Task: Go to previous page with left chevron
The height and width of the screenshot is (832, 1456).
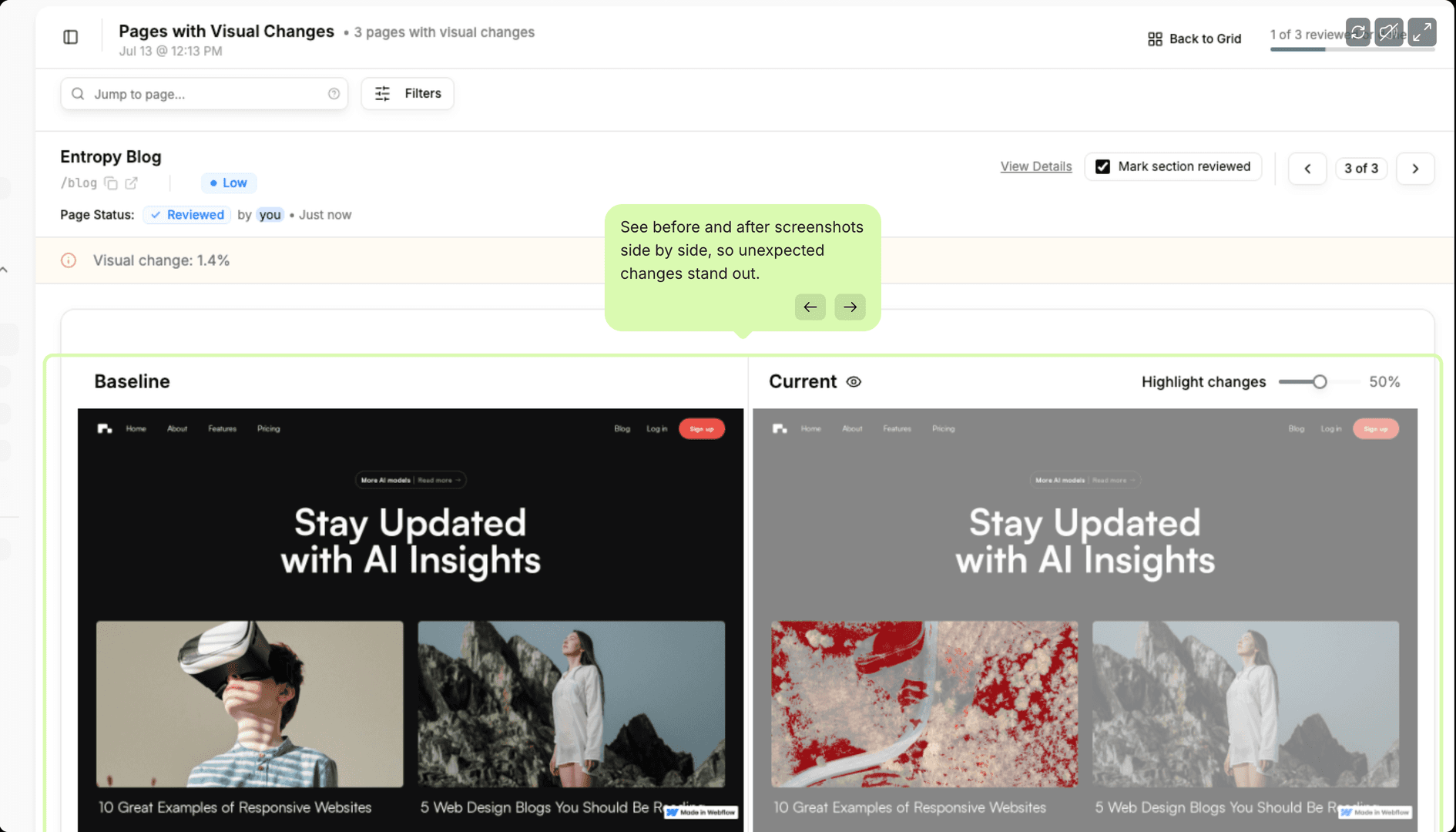Action: click(1307, 168)
